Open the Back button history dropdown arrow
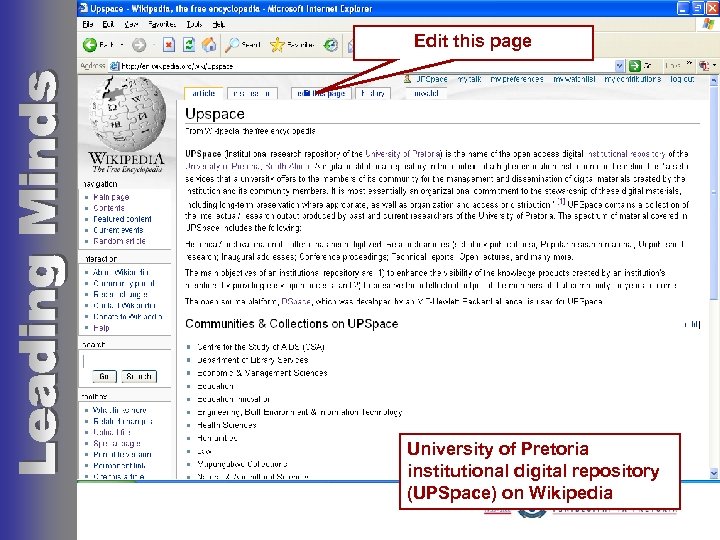Image resolution: width=720 pixels, height=540 pixels. click(122, 45)
